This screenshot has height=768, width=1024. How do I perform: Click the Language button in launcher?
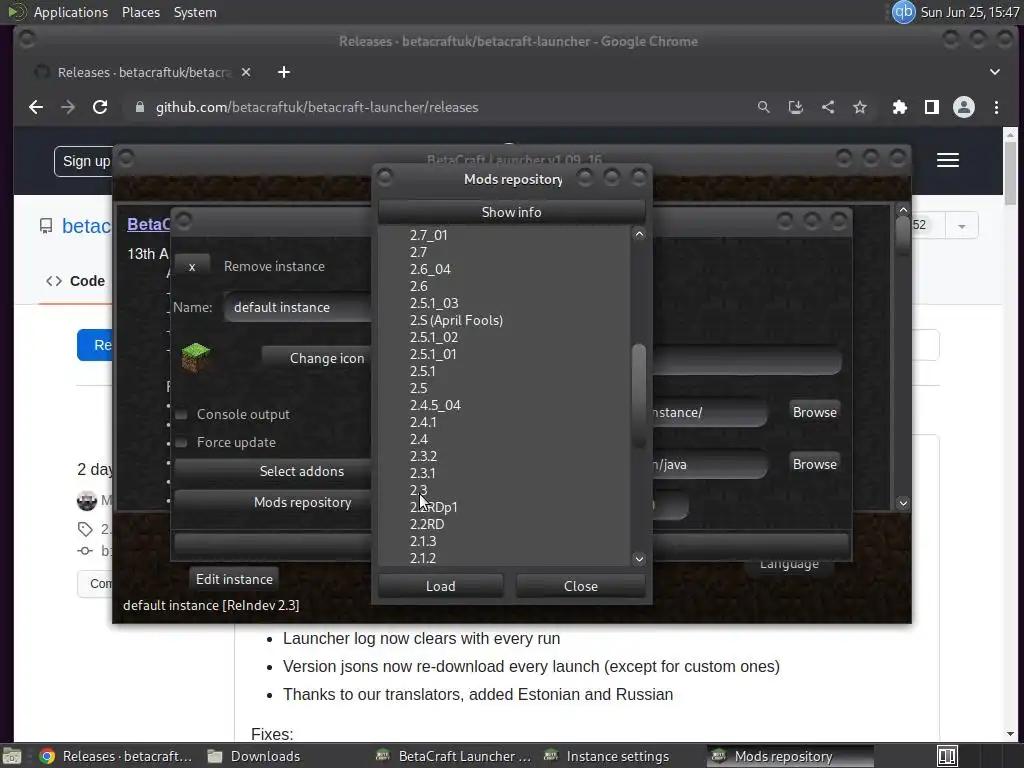coord(789,564)
